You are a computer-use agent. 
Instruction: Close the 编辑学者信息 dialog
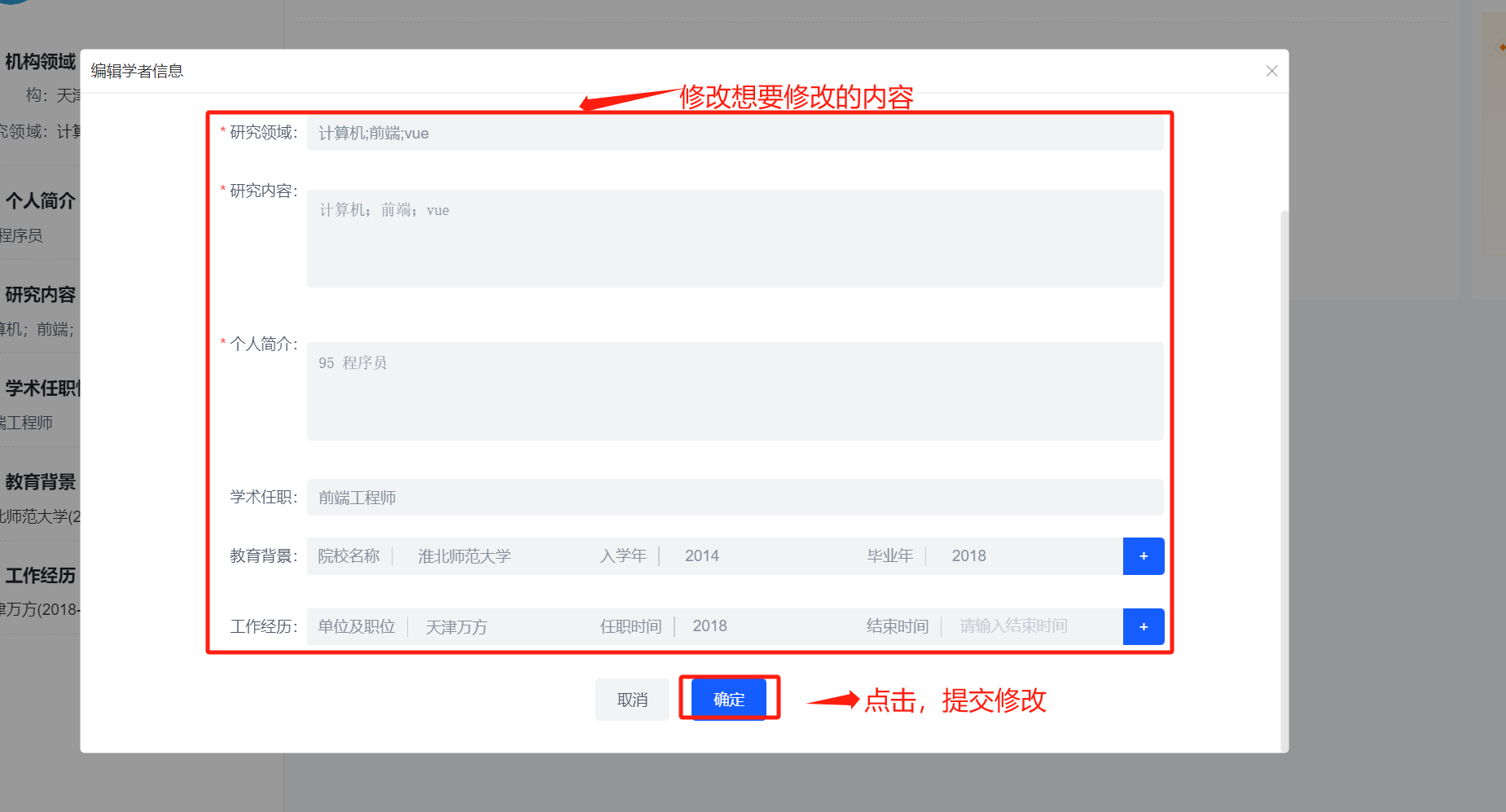point(1271,71)
